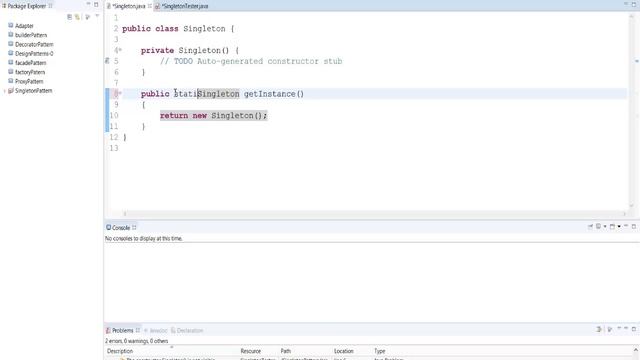640x360 pixels.
Task: Click the SingletonPattern project icon
Action: [11, 91]
